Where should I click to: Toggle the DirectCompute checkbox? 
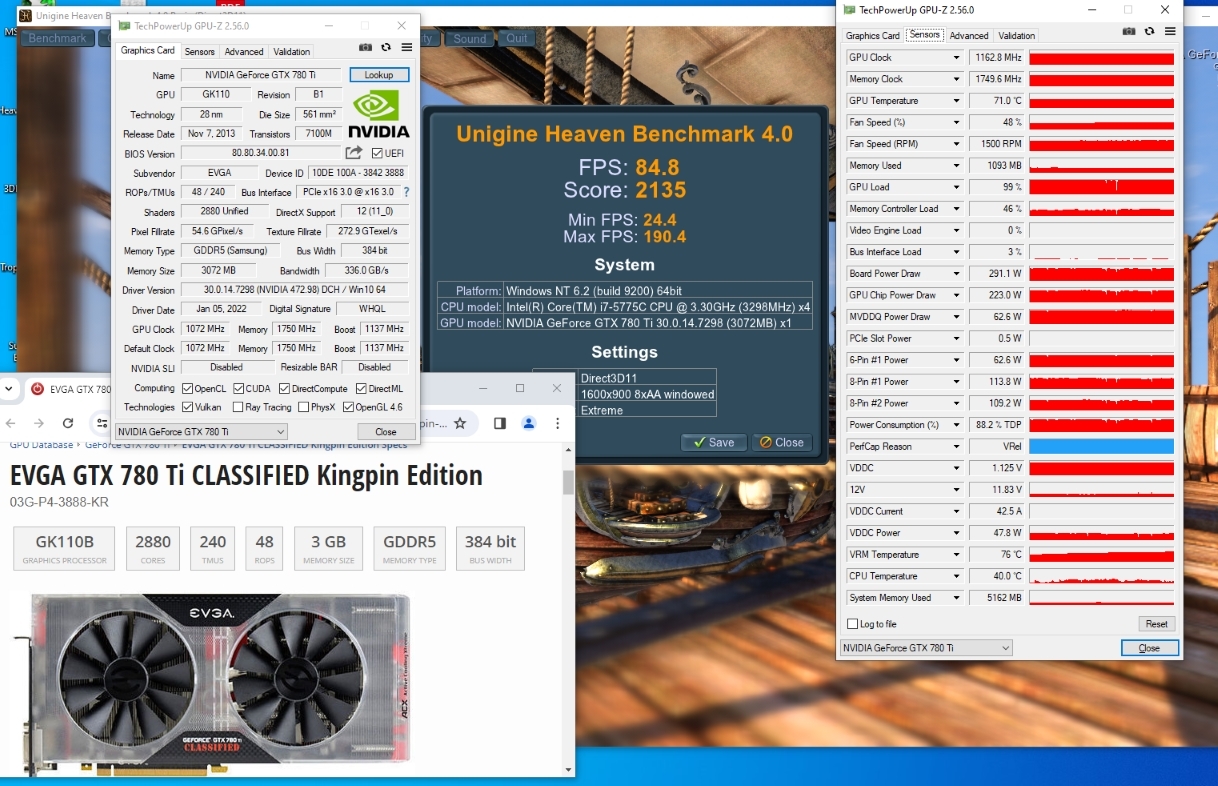284,388
